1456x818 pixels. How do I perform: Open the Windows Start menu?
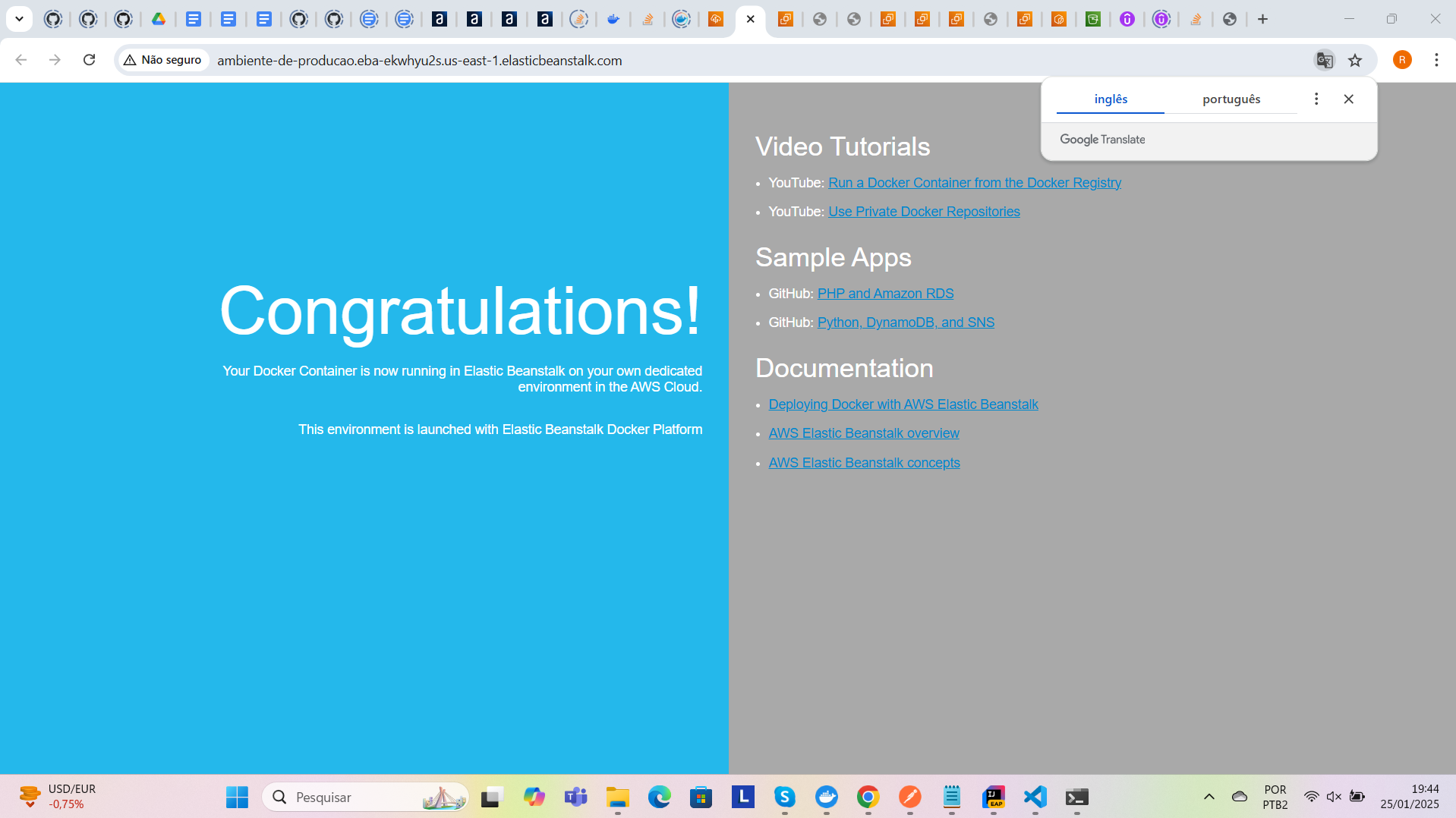[237, 797]
